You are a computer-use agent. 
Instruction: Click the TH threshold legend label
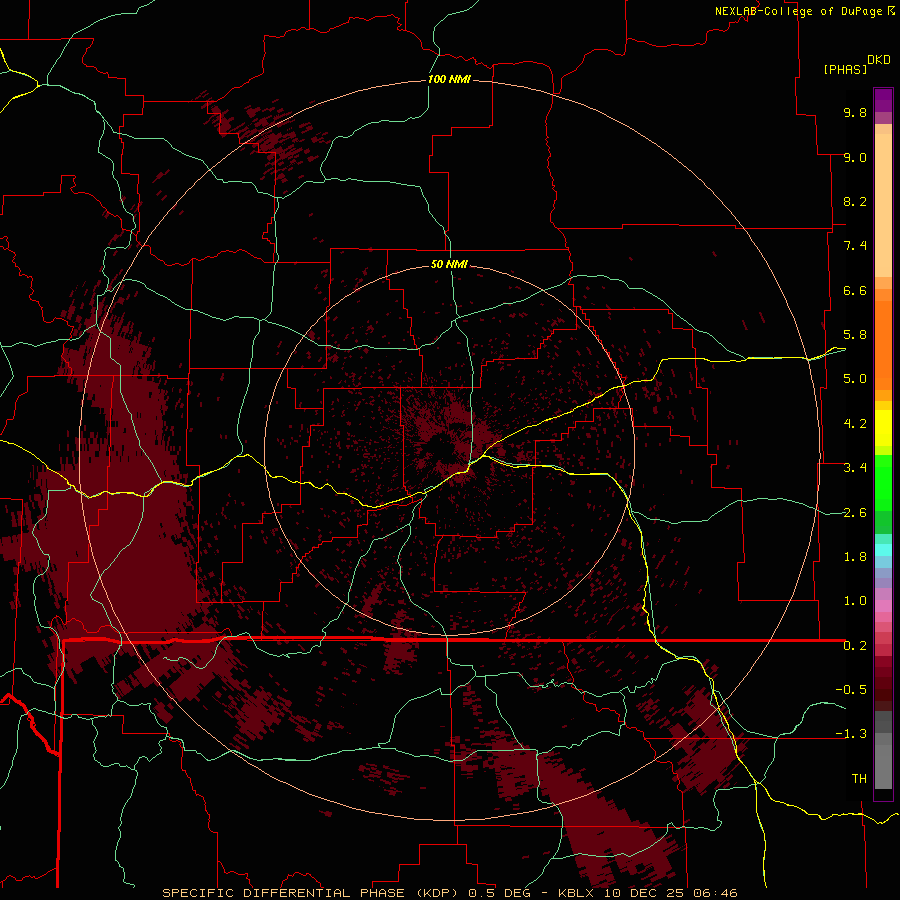pyautogui.click(x=859, y=779)
